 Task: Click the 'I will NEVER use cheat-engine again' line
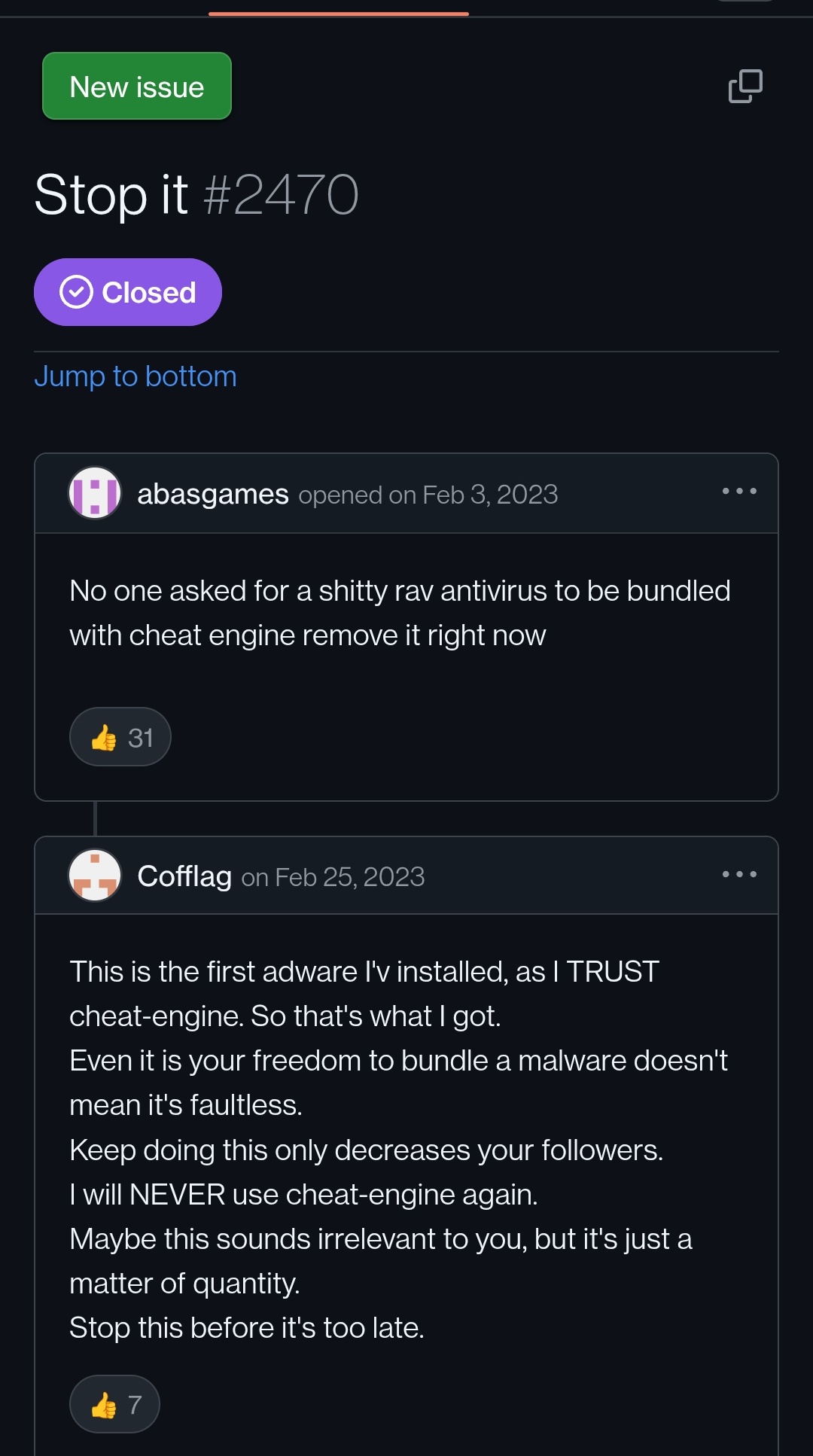point(303,1195)
